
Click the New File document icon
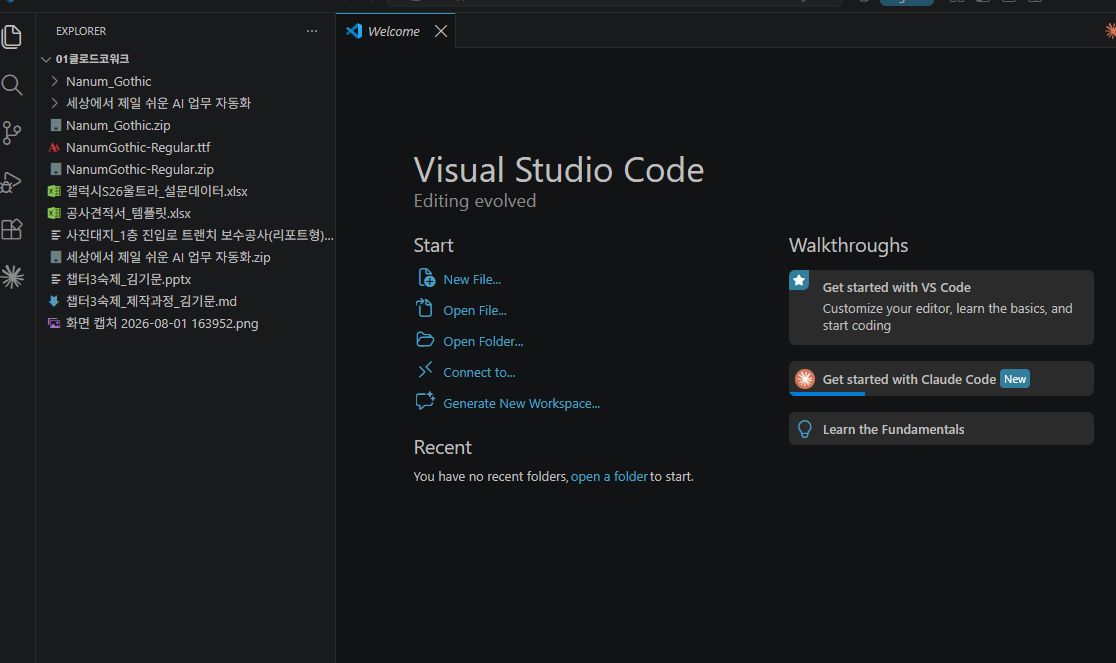[x=426, y=277]
